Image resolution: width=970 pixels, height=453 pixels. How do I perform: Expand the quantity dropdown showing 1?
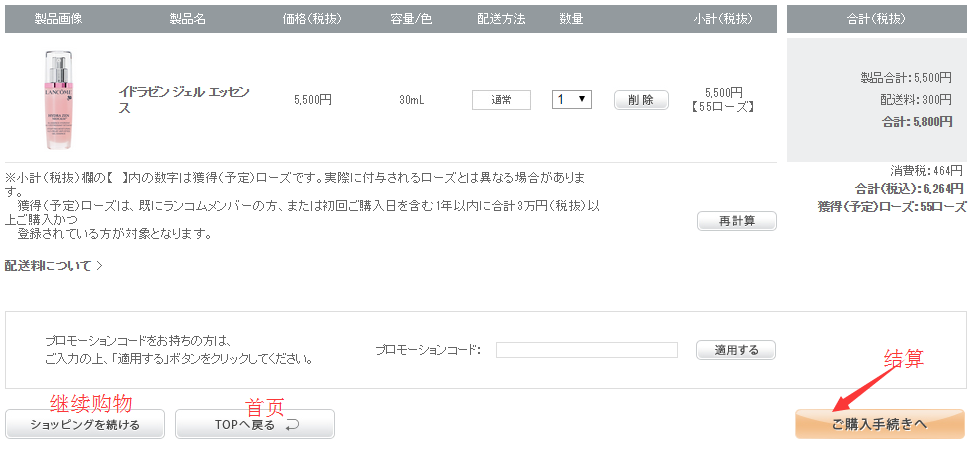coord(571,100)
